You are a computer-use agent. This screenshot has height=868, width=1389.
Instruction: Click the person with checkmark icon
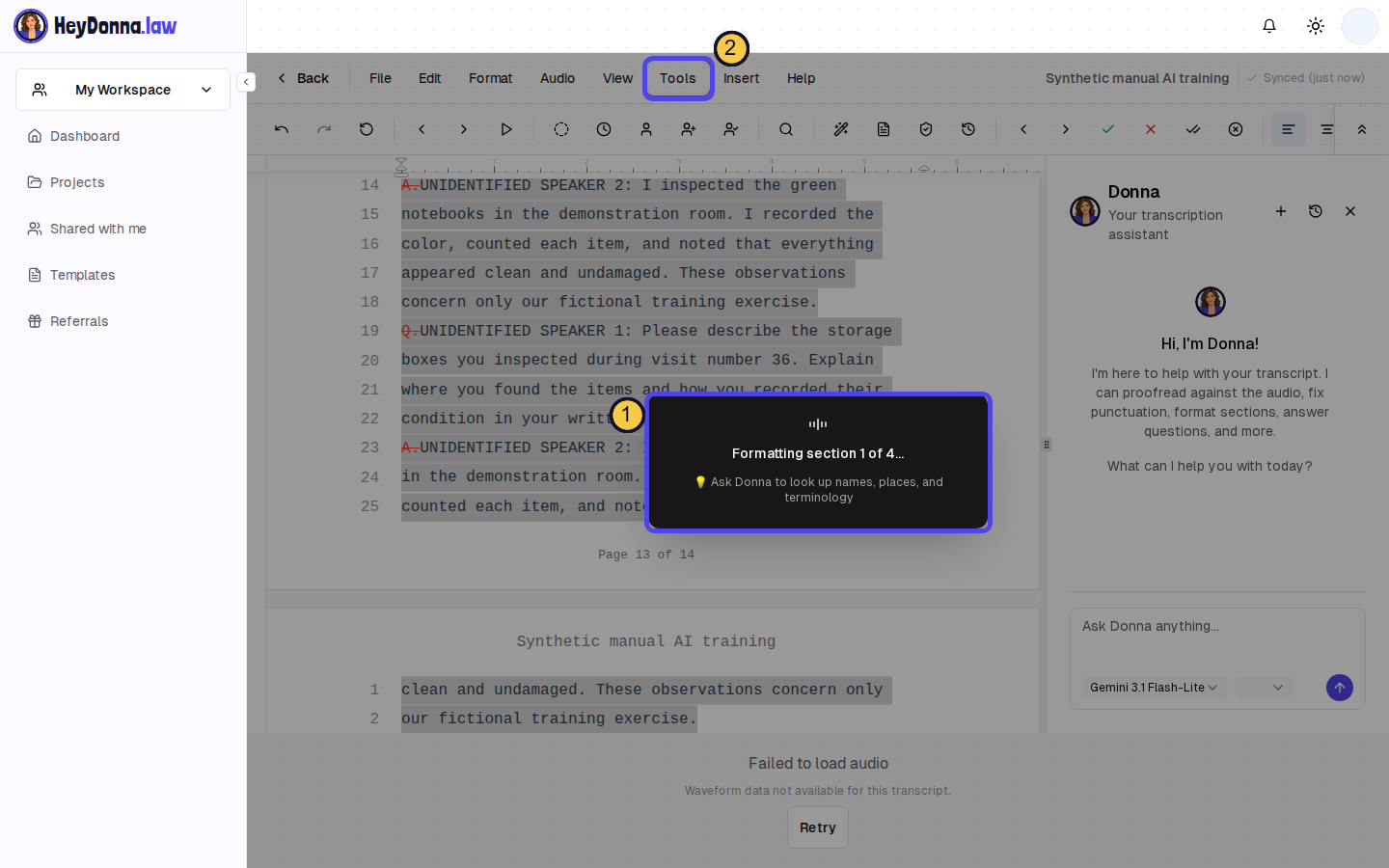(731, 129)
